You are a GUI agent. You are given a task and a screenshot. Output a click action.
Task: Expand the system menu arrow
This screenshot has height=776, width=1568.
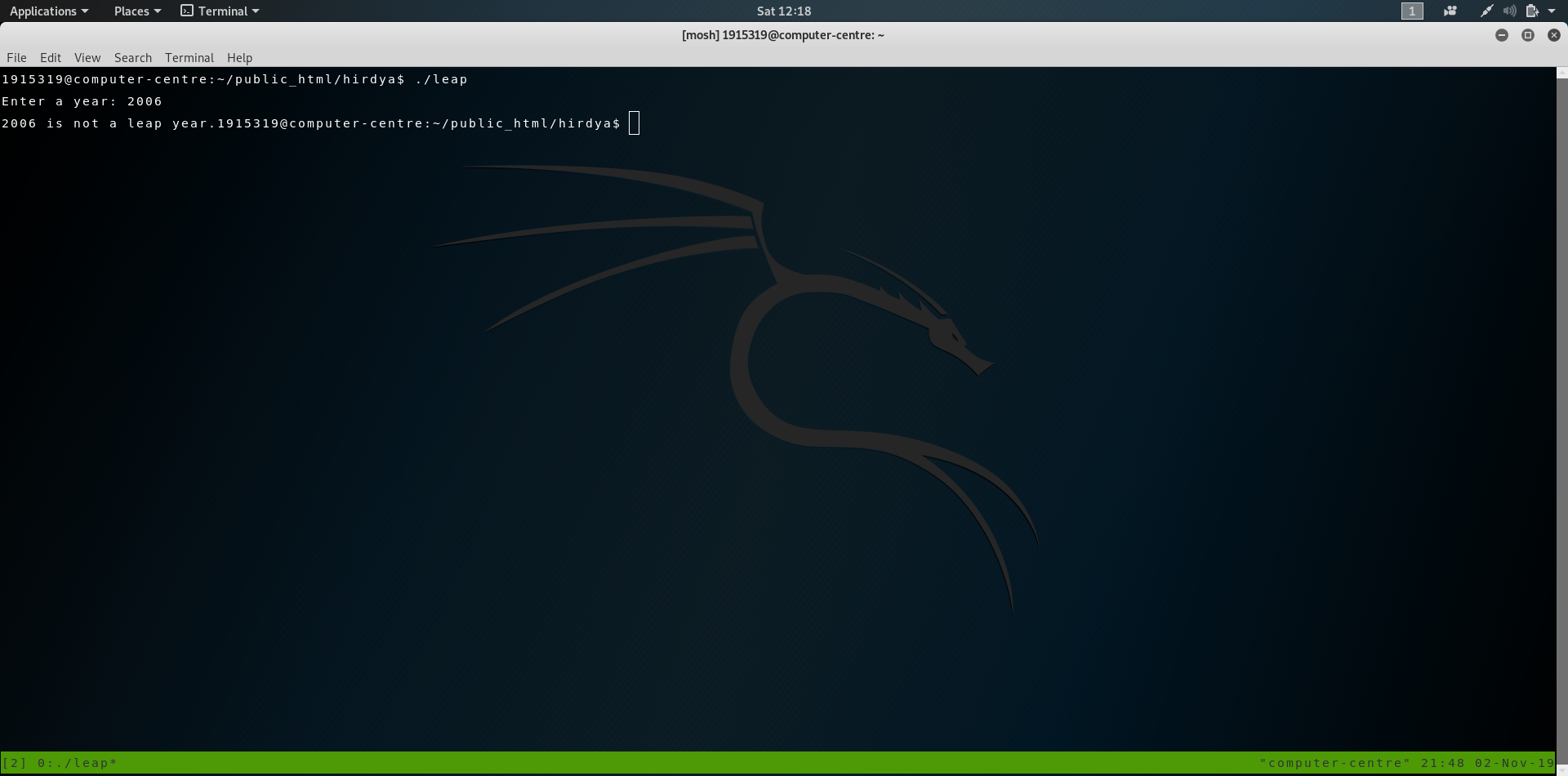[1552, 11]
